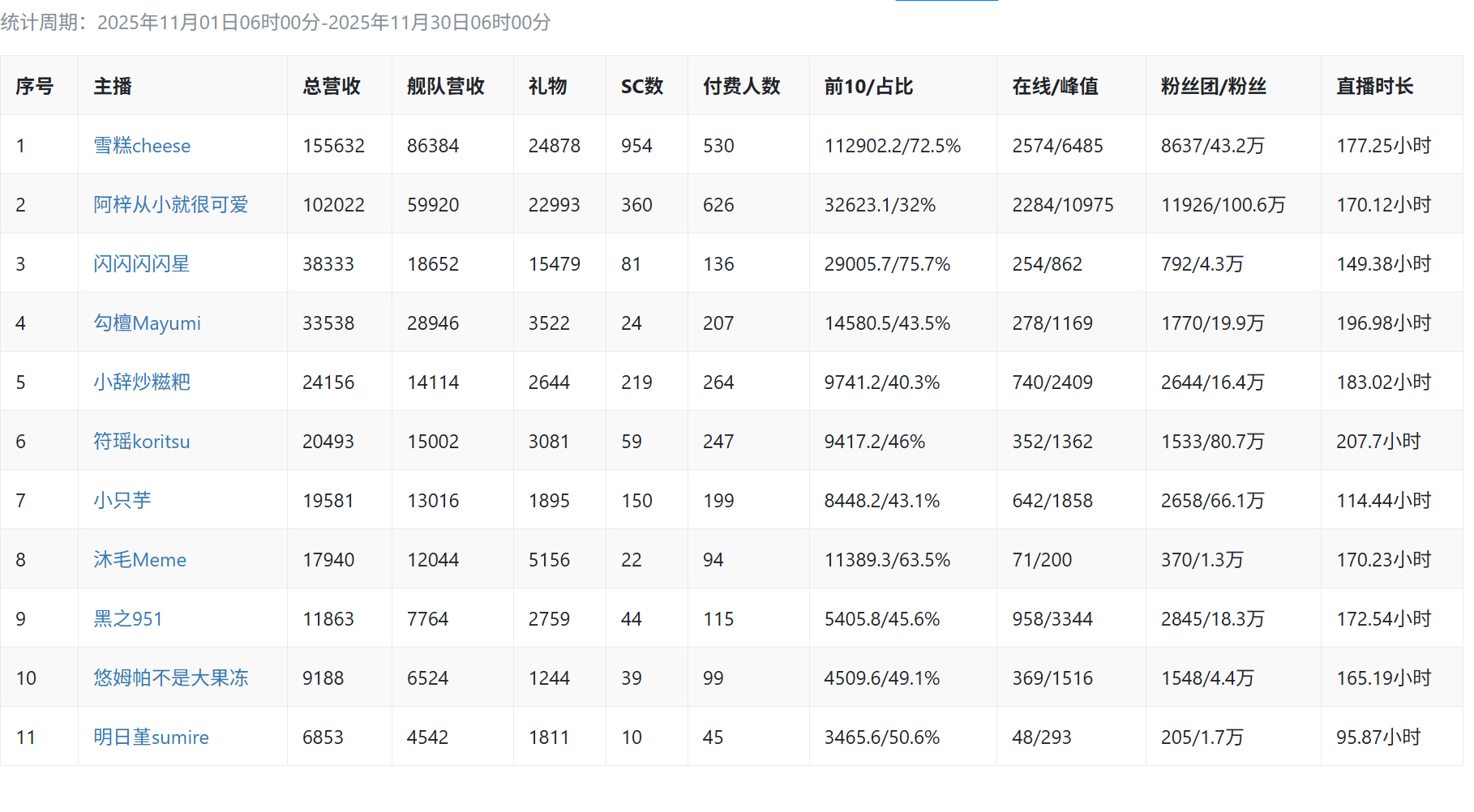Screen dimensions: 1474x812
Task: Click the SC数 column header
Action: [x=641, y=86]
